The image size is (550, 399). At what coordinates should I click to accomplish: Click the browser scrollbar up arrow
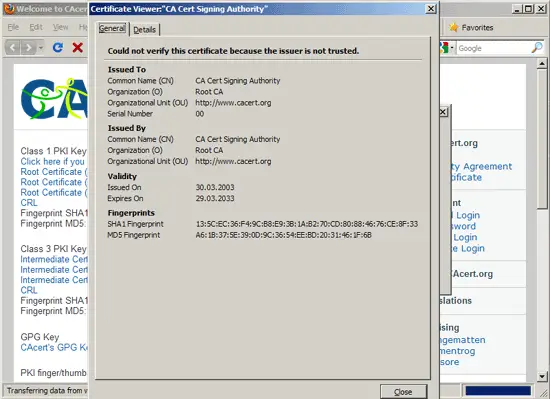(x=542, y=64)
